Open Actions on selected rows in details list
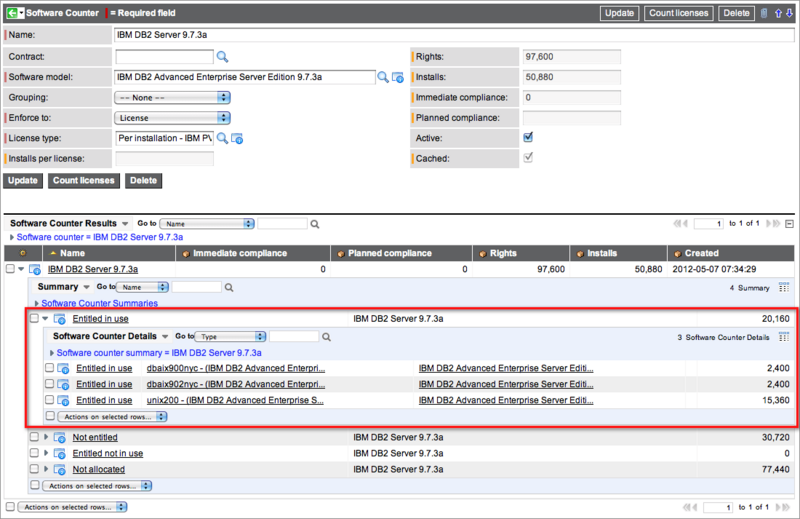The height and width of the screenshot is (519, 800). [x=112, y=417]
